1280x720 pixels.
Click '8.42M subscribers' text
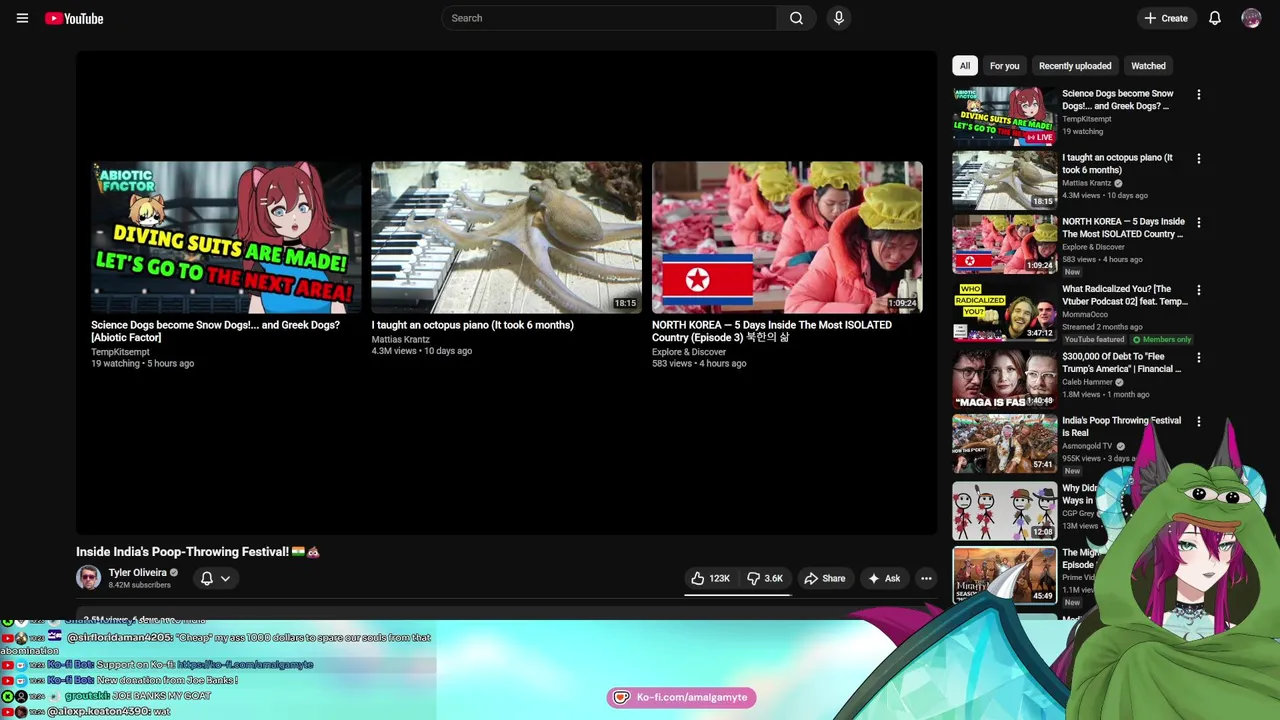click(x=139, y=585)
